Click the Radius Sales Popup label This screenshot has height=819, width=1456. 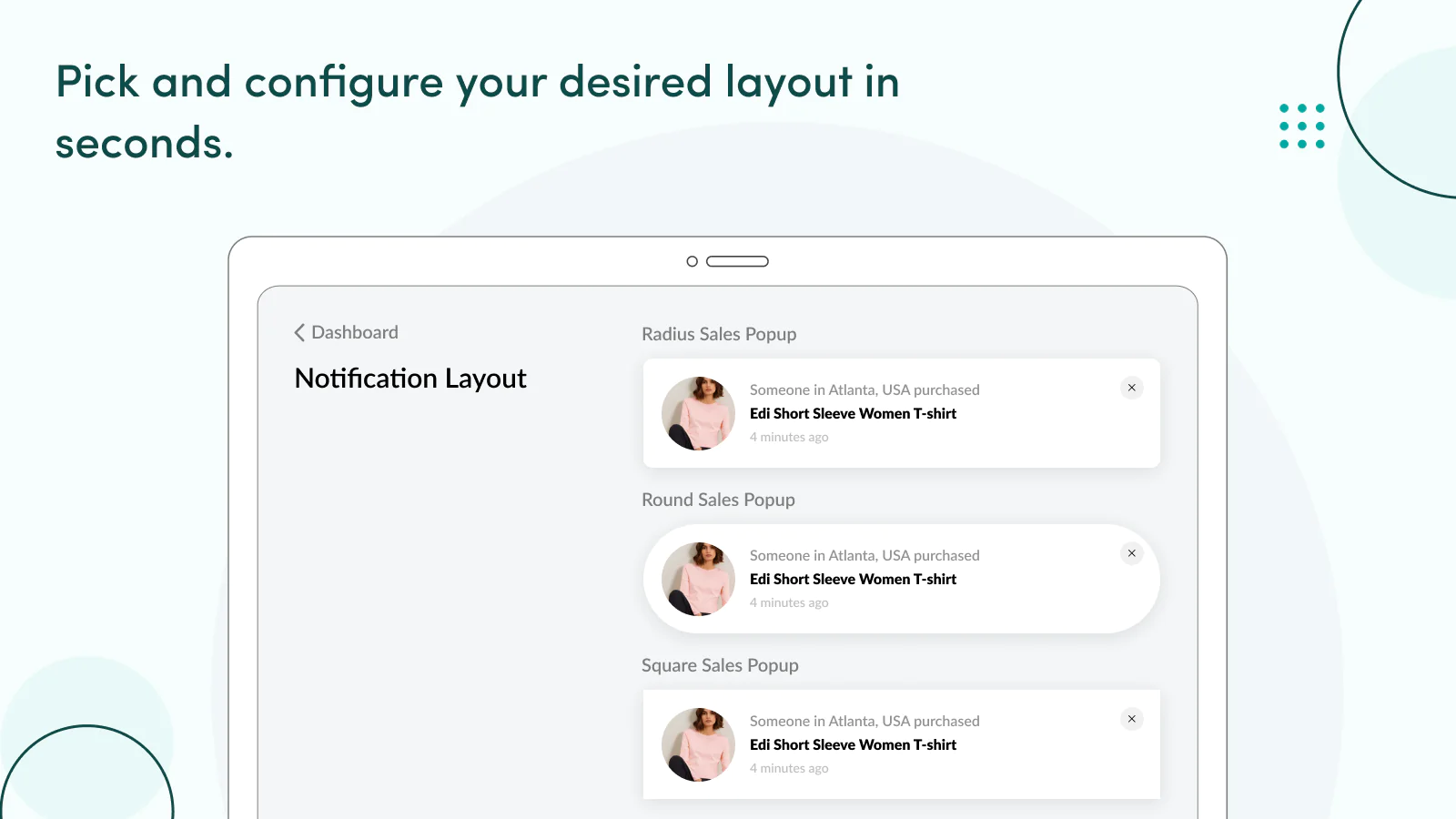719,334
